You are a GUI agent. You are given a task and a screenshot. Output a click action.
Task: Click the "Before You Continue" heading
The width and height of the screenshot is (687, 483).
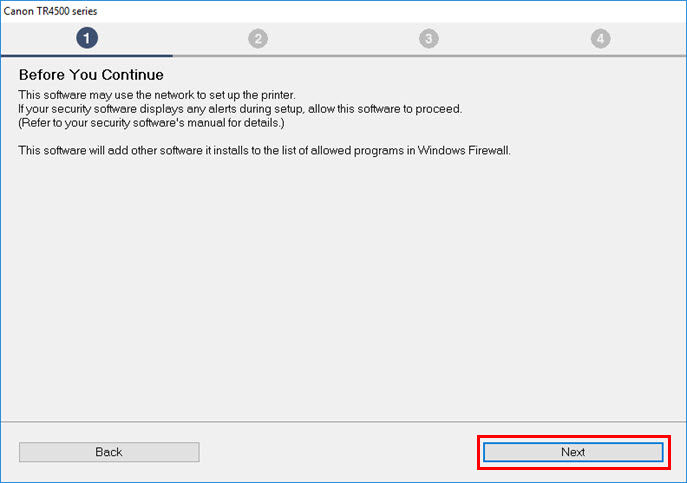(x=91, y=75)
